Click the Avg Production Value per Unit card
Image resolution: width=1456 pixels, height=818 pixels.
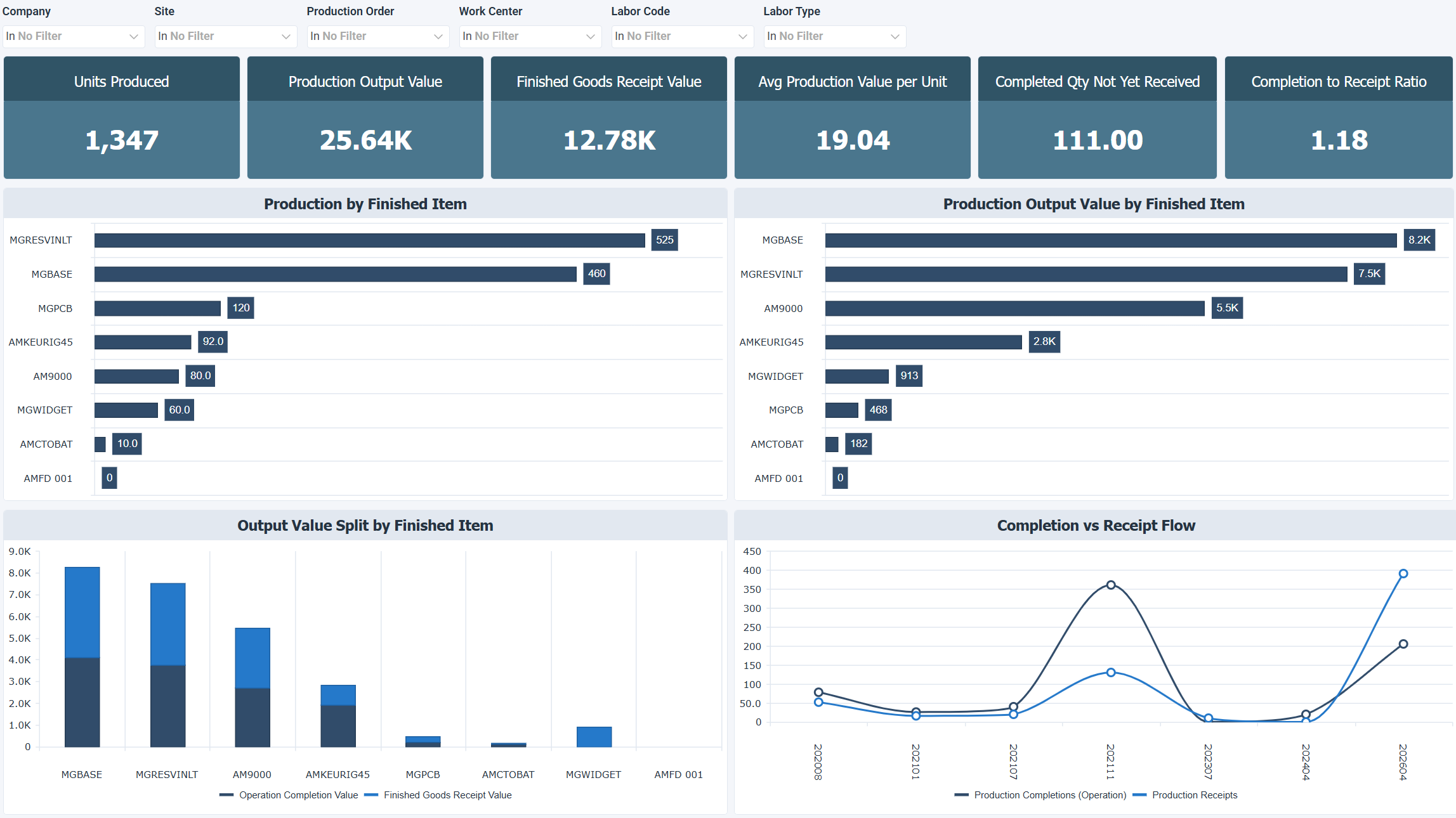pos(852,118)
